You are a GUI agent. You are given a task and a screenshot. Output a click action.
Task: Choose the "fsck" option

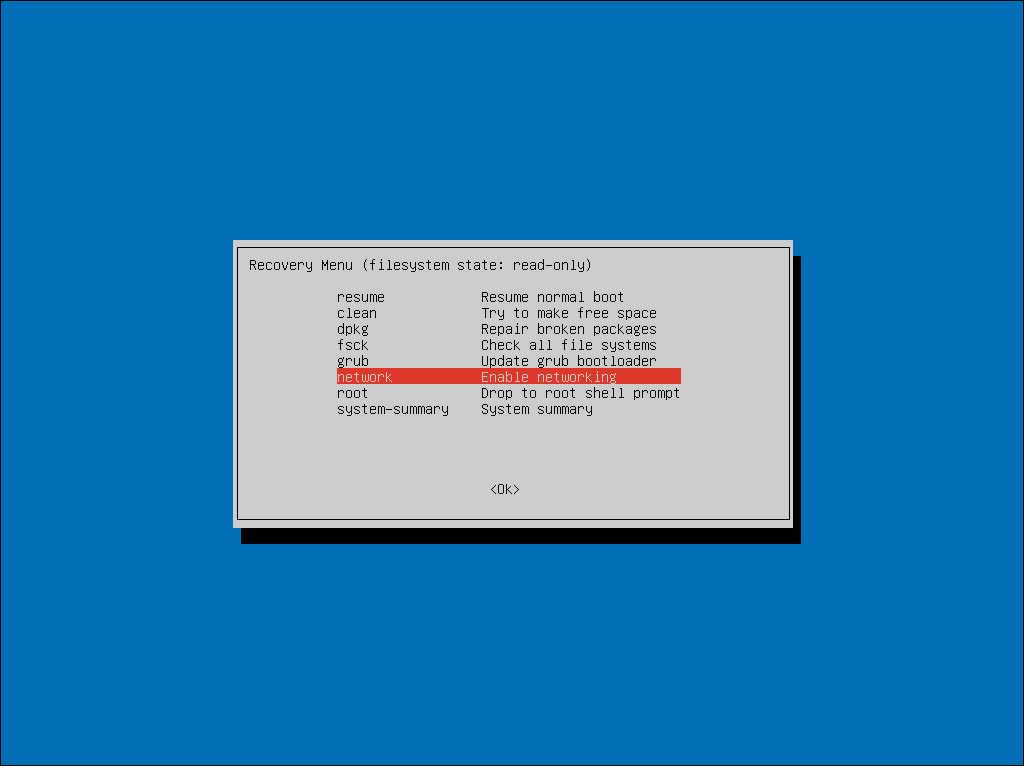pyautogui.click(x=353, y=345)
